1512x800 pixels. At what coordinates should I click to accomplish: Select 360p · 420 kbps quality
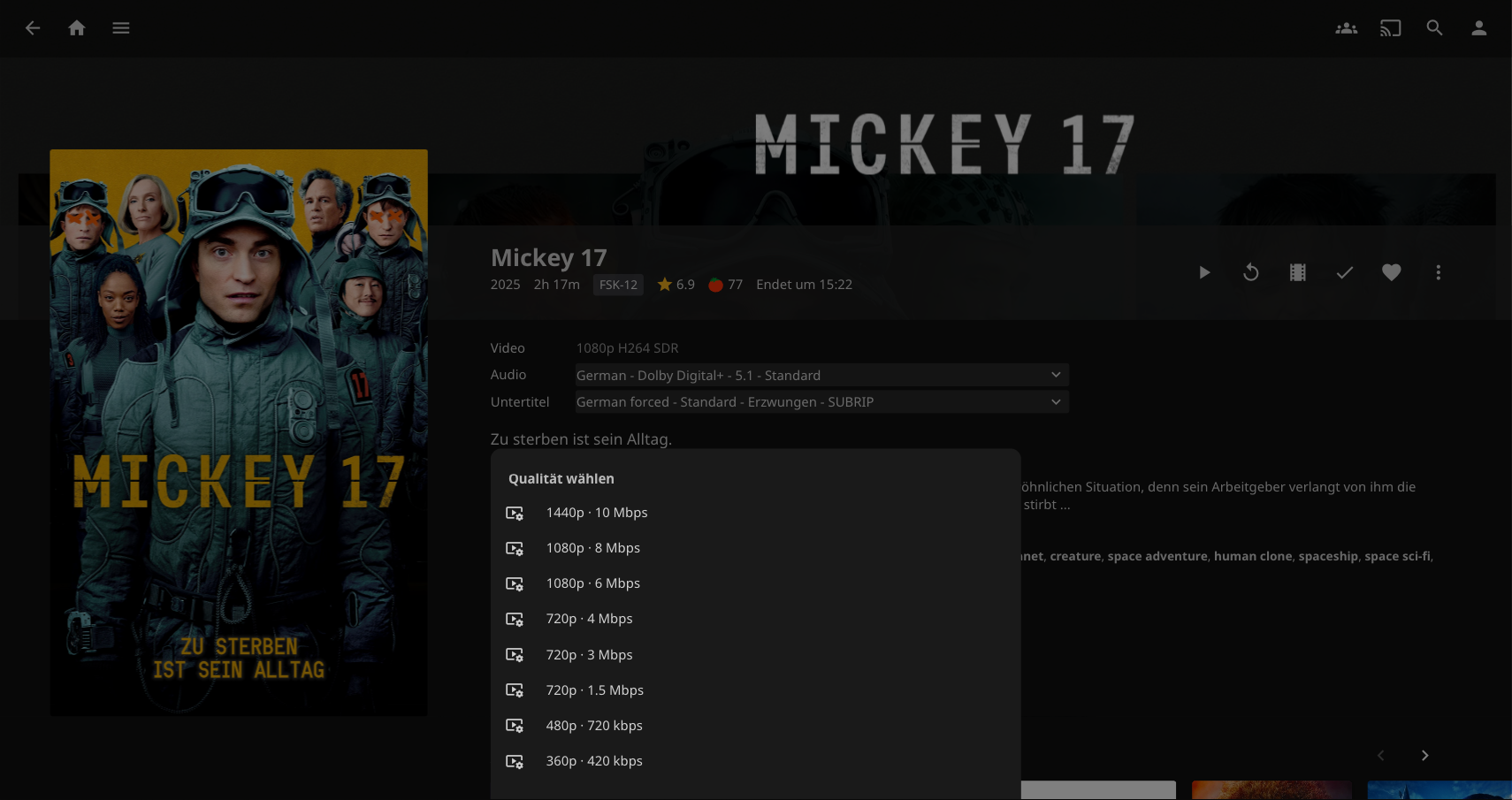tap(756, 761)
